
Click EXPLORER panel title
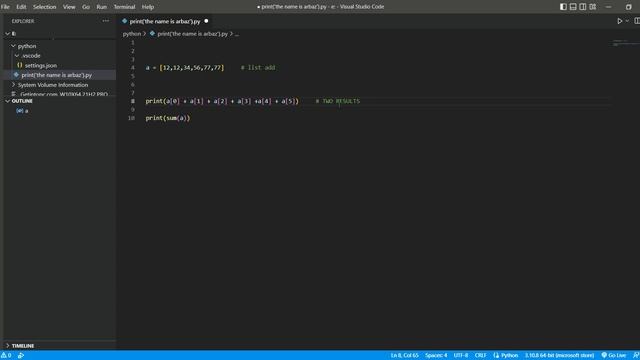pos(23,21)
